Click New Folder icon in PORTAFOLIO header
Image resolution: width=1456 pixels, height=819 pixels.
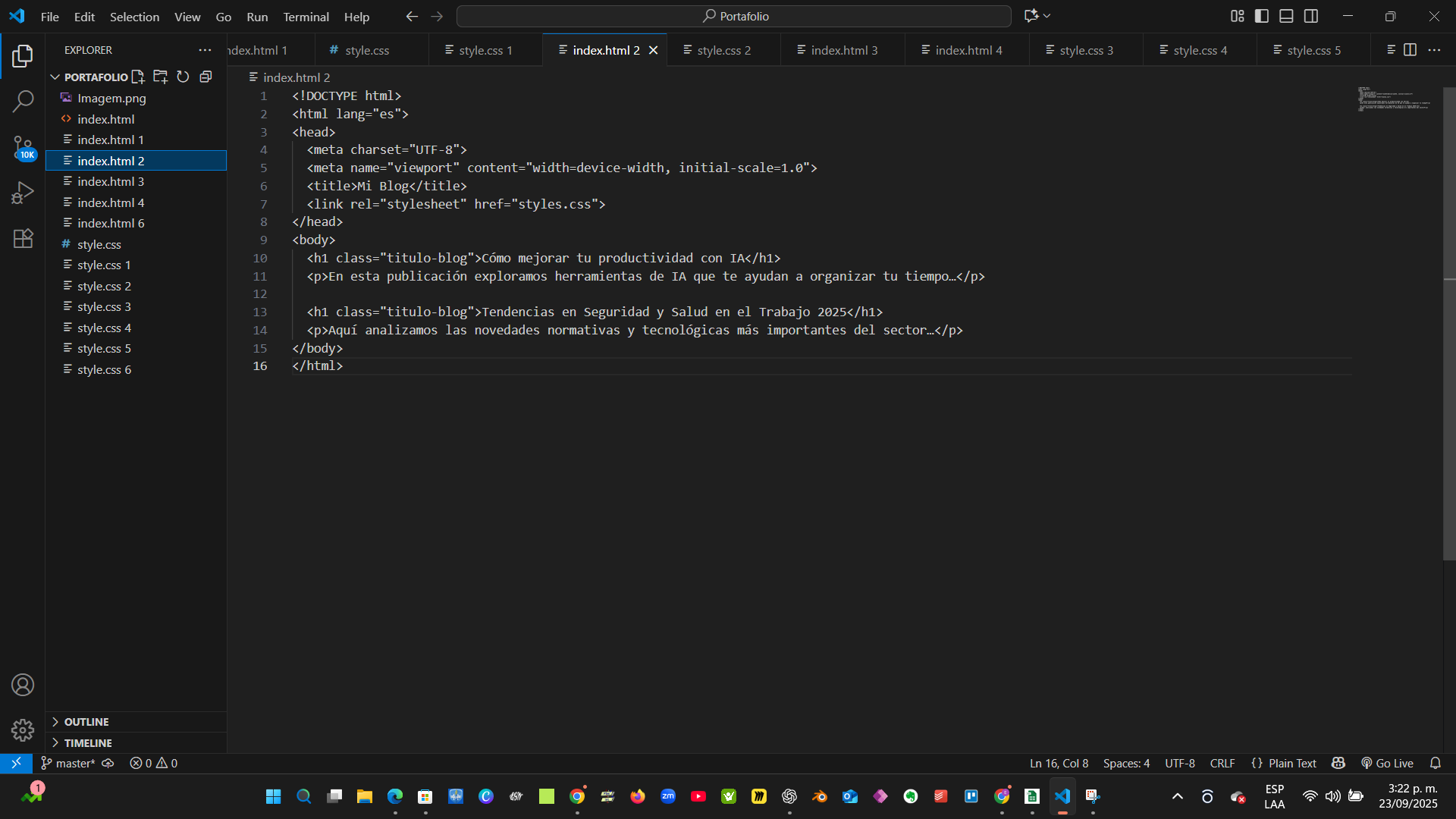pyautogui.click(x=160, y=77)
